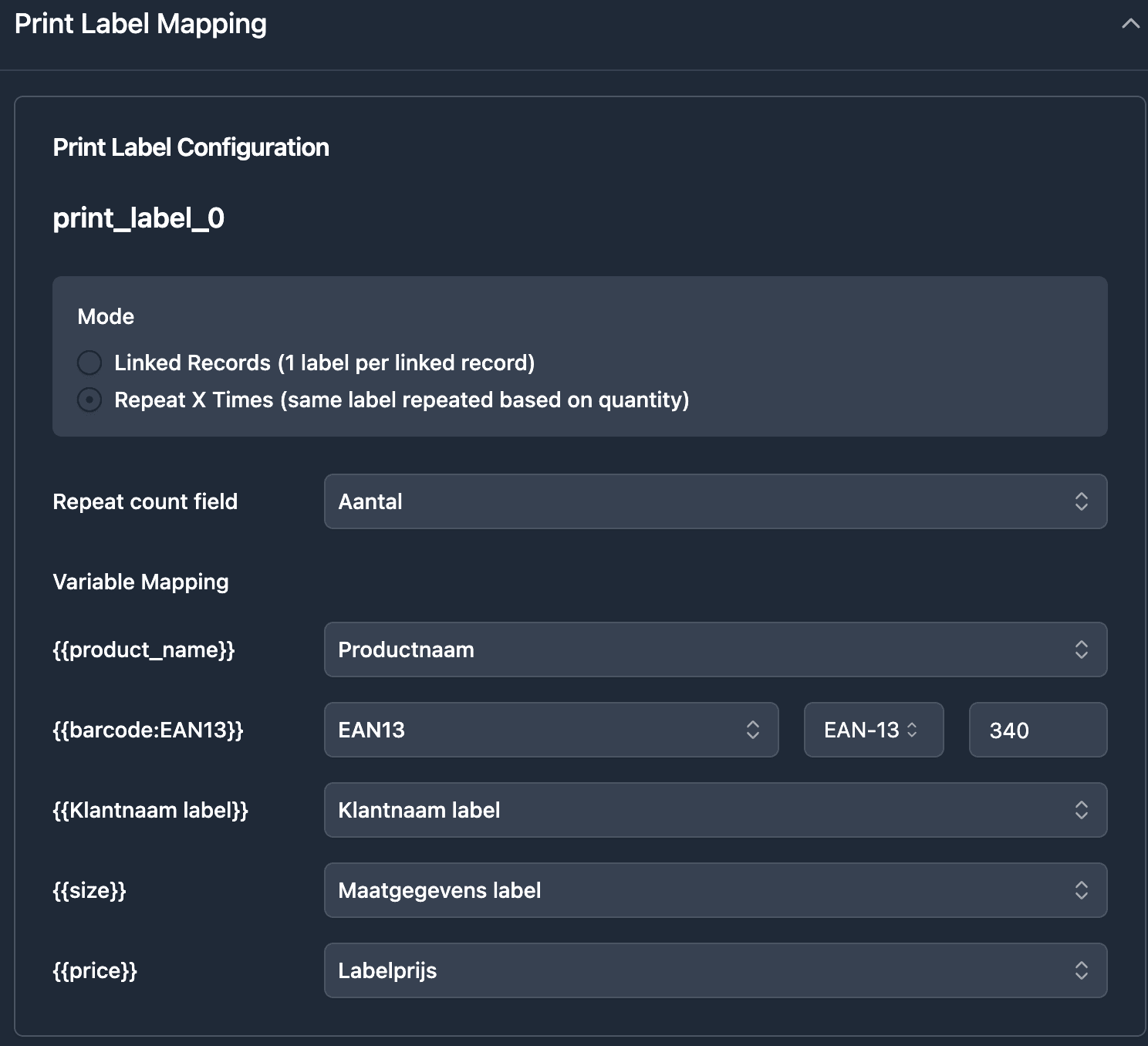
Task: Open the price mapping dropdown showing Labelprijs
Action: point(715,970)
